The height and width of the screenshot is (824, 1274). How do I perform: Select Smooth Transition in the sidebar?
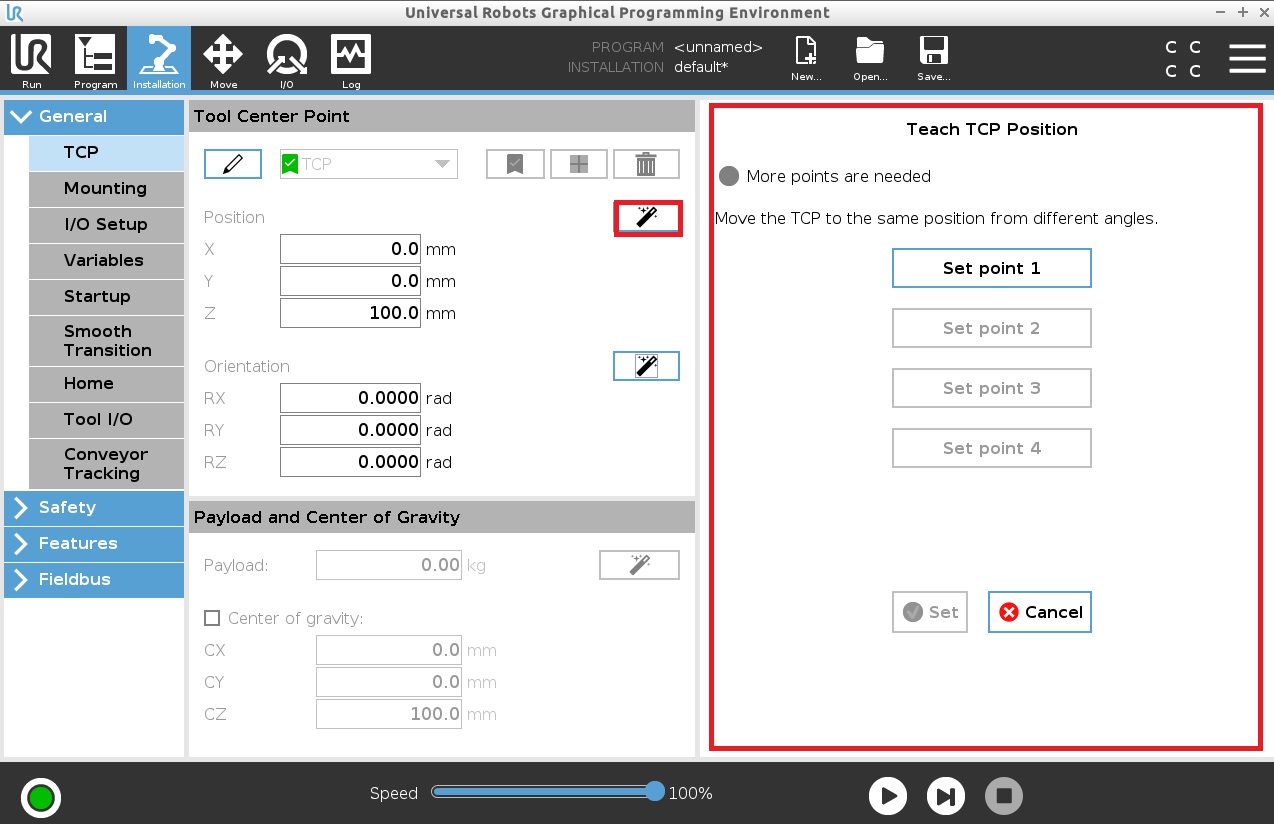coord(107,341)
